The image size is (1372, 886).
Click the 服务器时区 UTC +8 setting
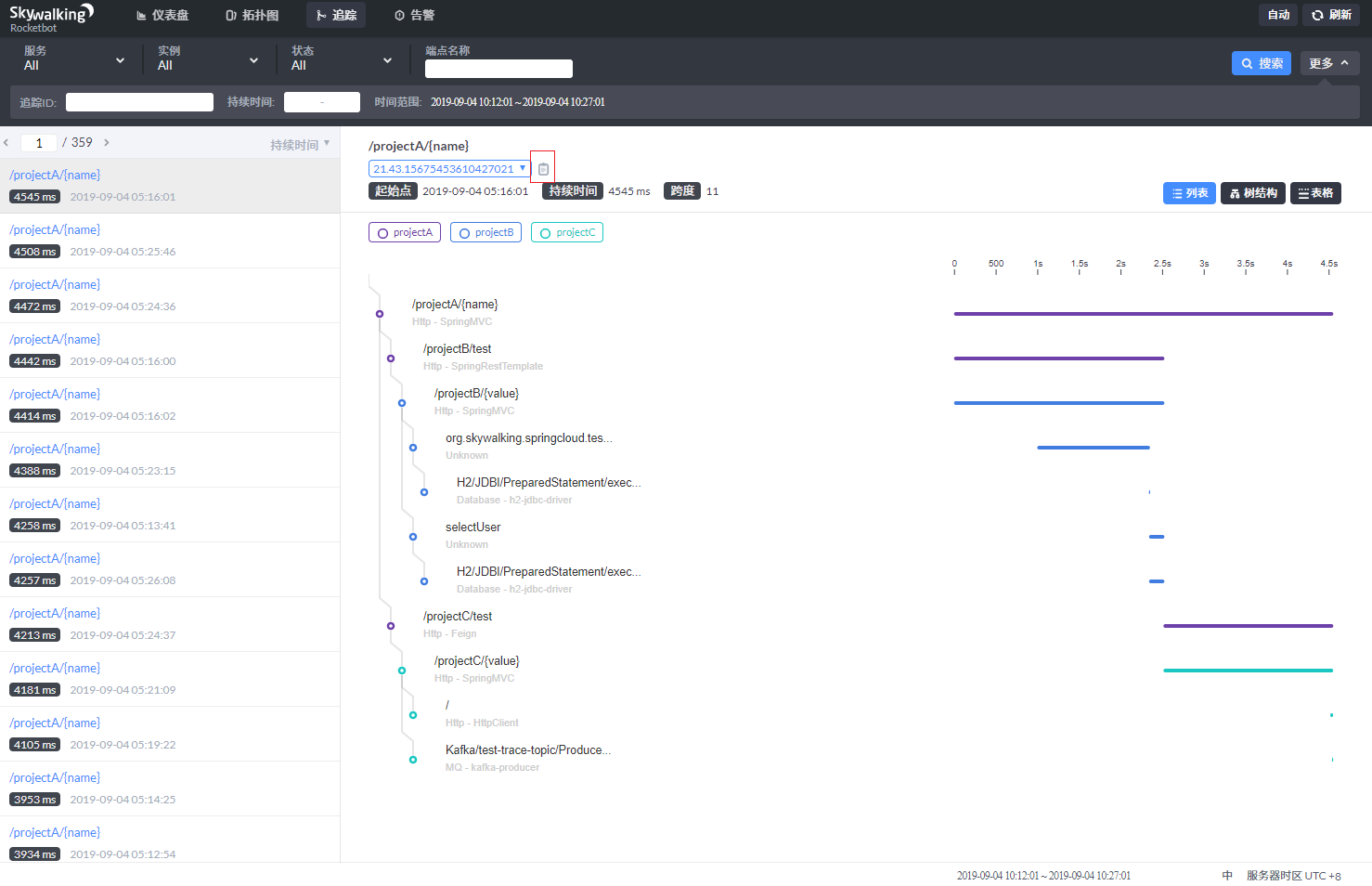tap(1293, 876)
